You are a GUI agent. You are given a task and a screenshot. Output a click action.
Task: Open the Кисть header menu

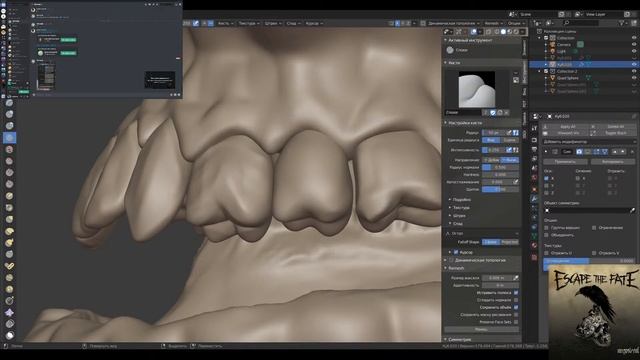click(x=225, y=23)
